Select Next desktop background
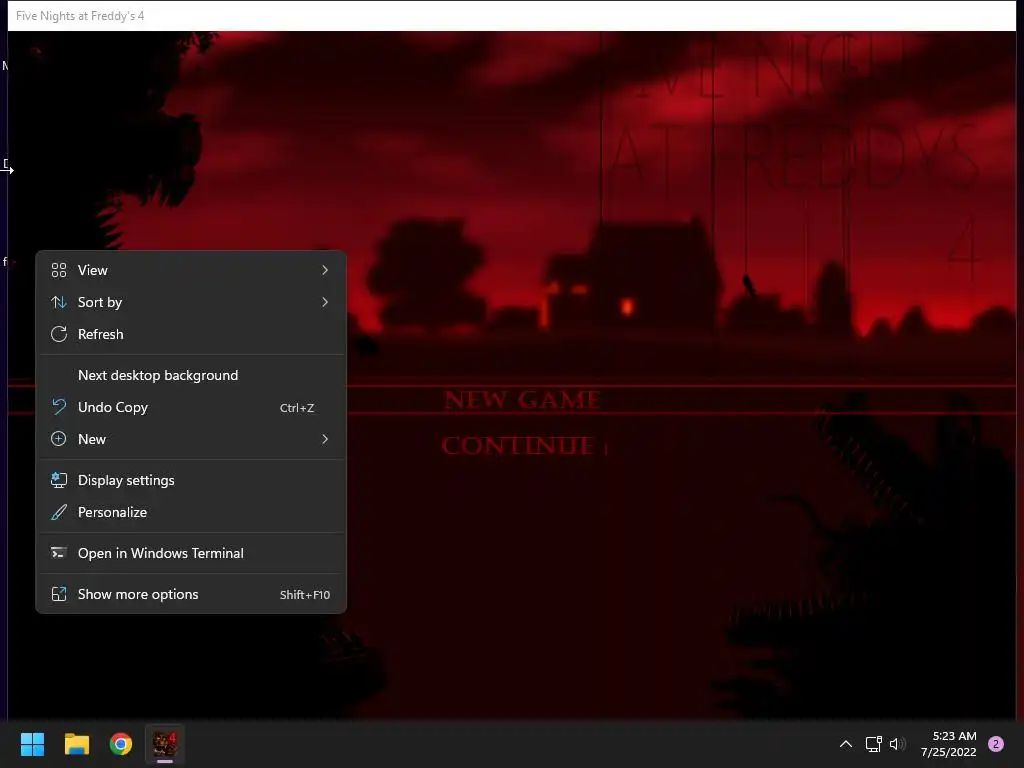The width and height of the screenshot is (1024, 768). click(191, 375)
